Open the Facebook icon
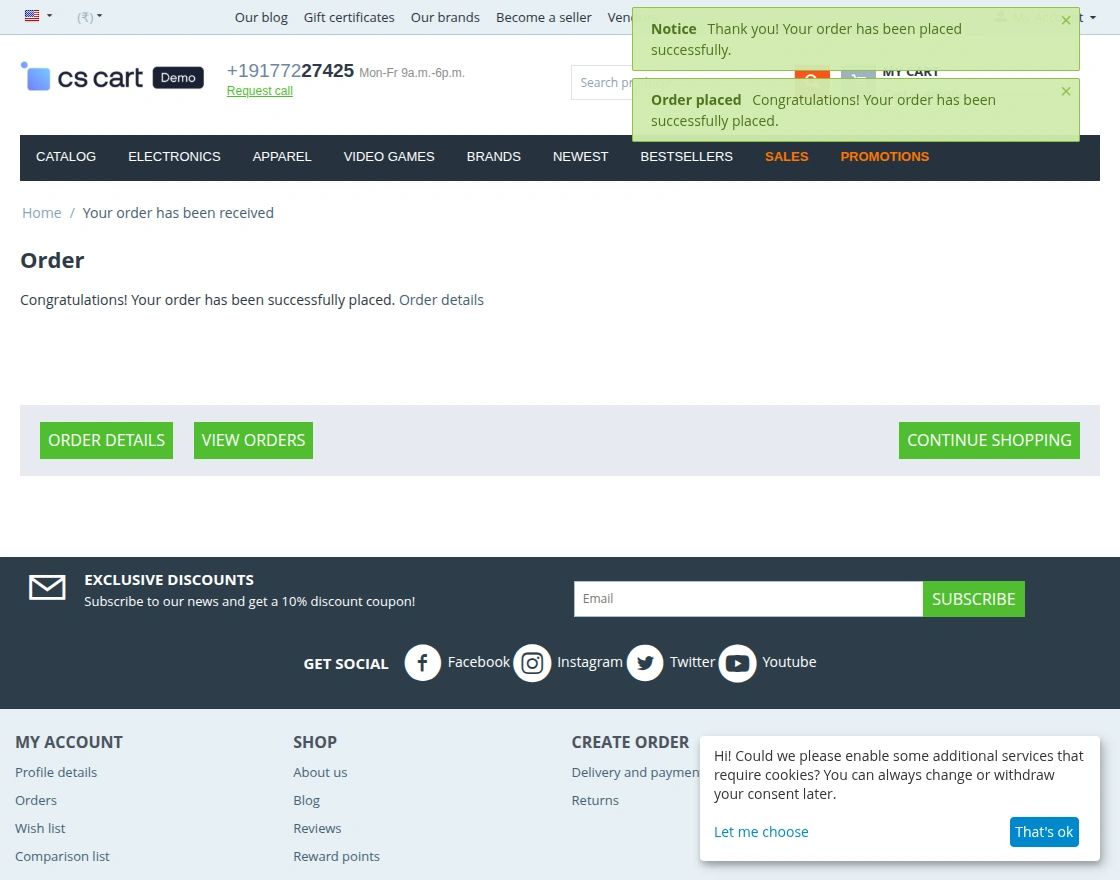Screen dimensions: 1120x880 [x=423, y=663]
